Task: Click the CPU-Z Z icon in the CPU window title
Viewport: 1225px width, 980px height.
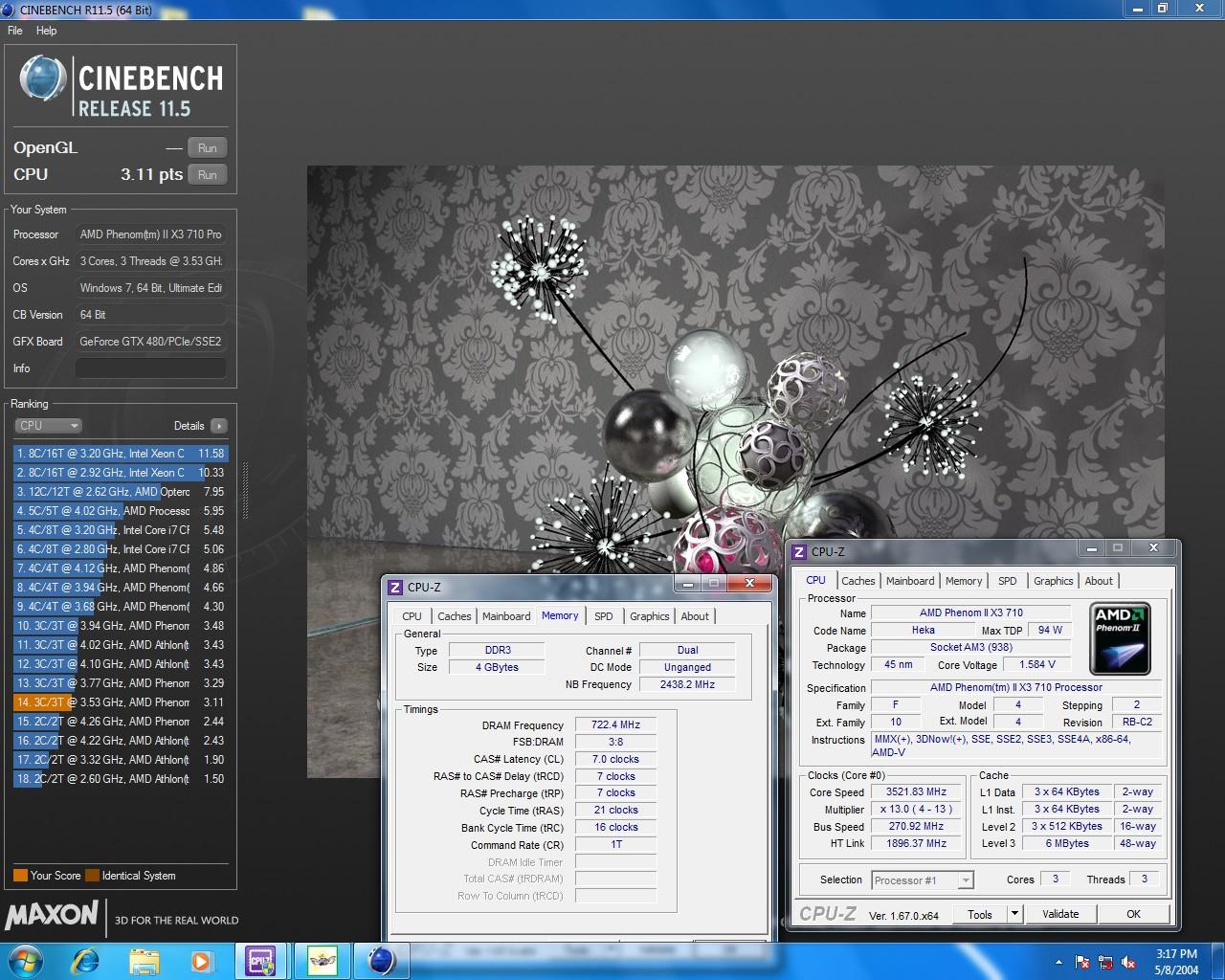Action: click(x=799, y=552)
